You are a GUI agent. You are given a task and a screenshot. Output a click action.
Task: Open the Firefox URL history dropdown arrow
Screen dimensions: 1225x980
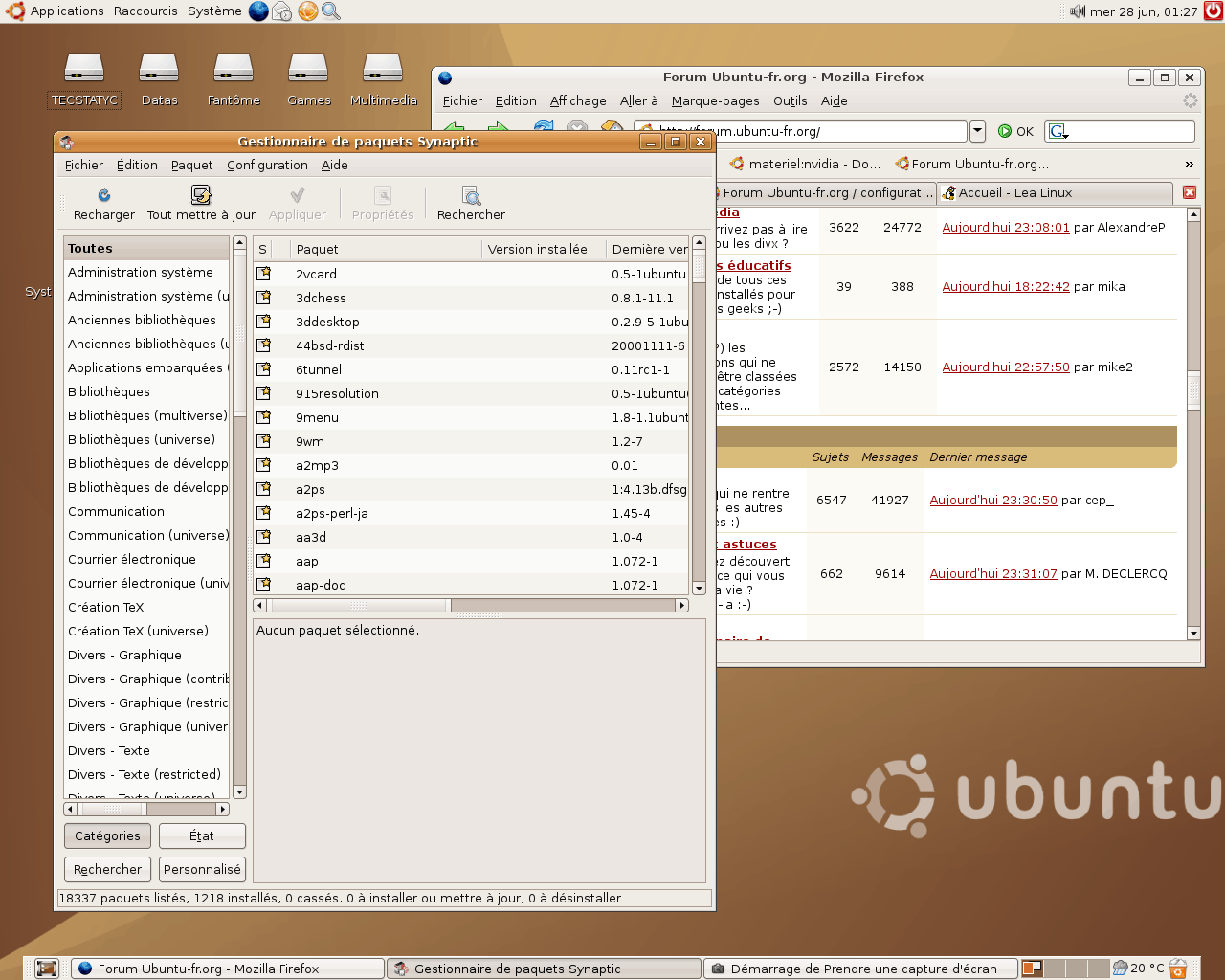pyautogui.click(x=977, y=131)
